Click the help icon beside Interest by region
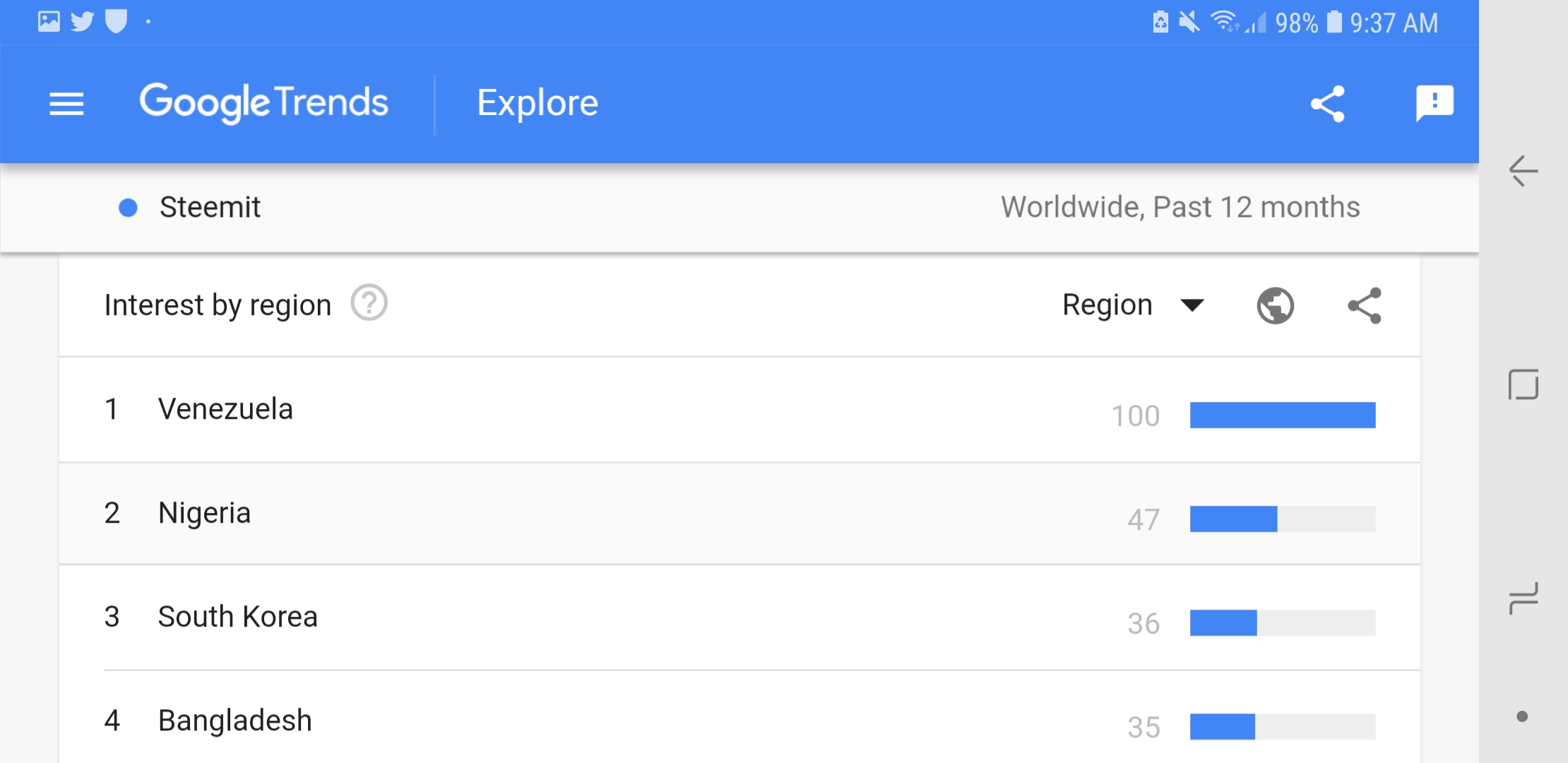This screenshot has width=1568, height=763. point(369,303)
